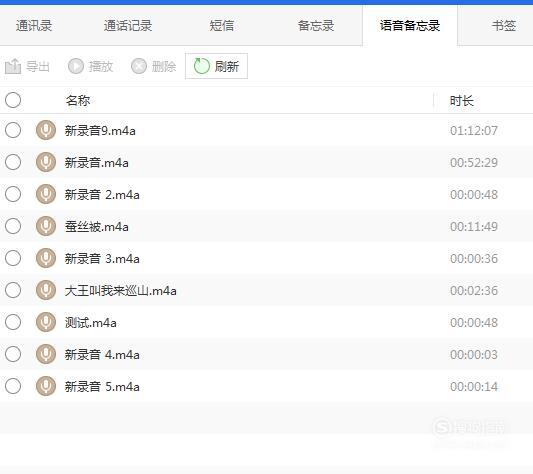Viewport: 533px width, 474px height.
Task: Click microphone icon for 大王叫我来巡山.m4a
Action: click(x=46, y=290)
